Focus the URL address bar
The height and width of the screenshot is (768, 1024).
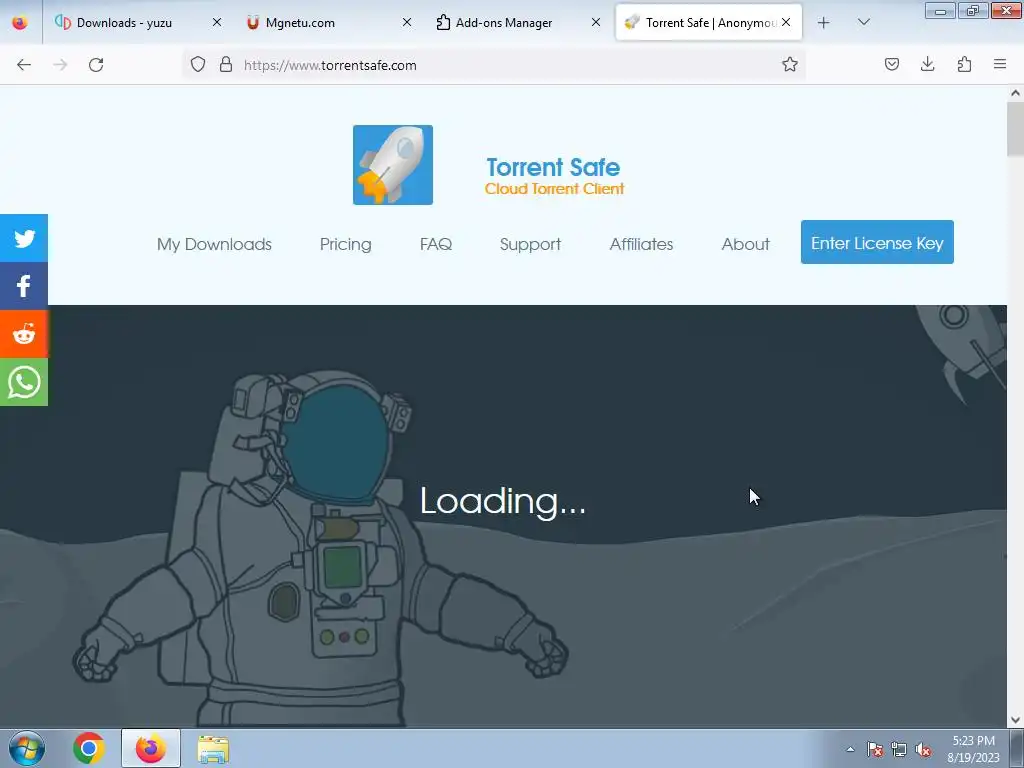tap(496, 65)
